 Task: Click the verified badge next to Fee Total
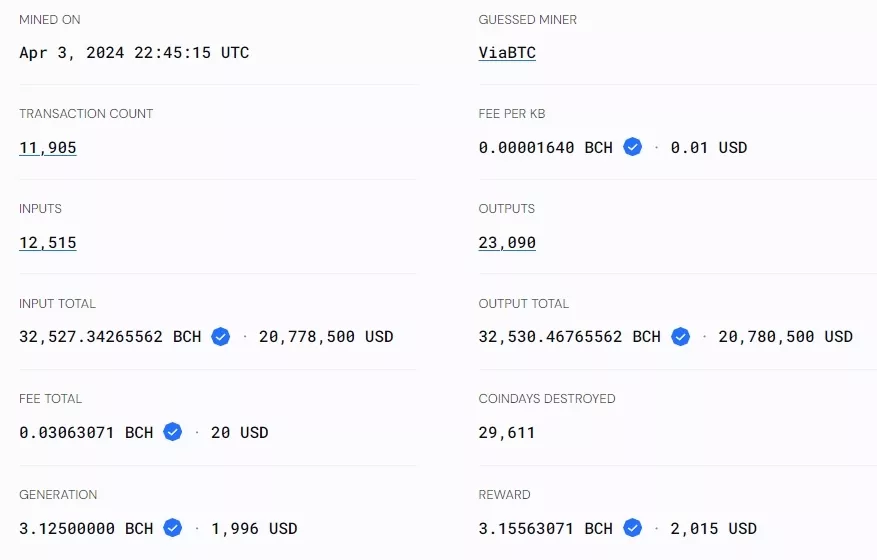coord(173,432)
